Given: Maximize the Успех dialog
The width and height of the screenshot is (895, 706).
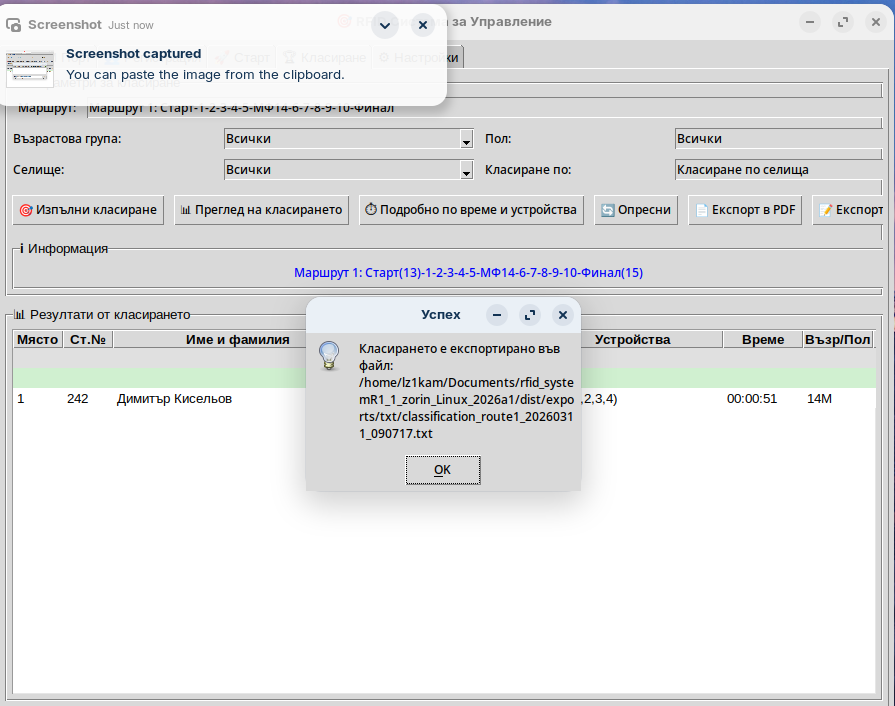Looking at the screenshot, I should [x=530, y=315].
